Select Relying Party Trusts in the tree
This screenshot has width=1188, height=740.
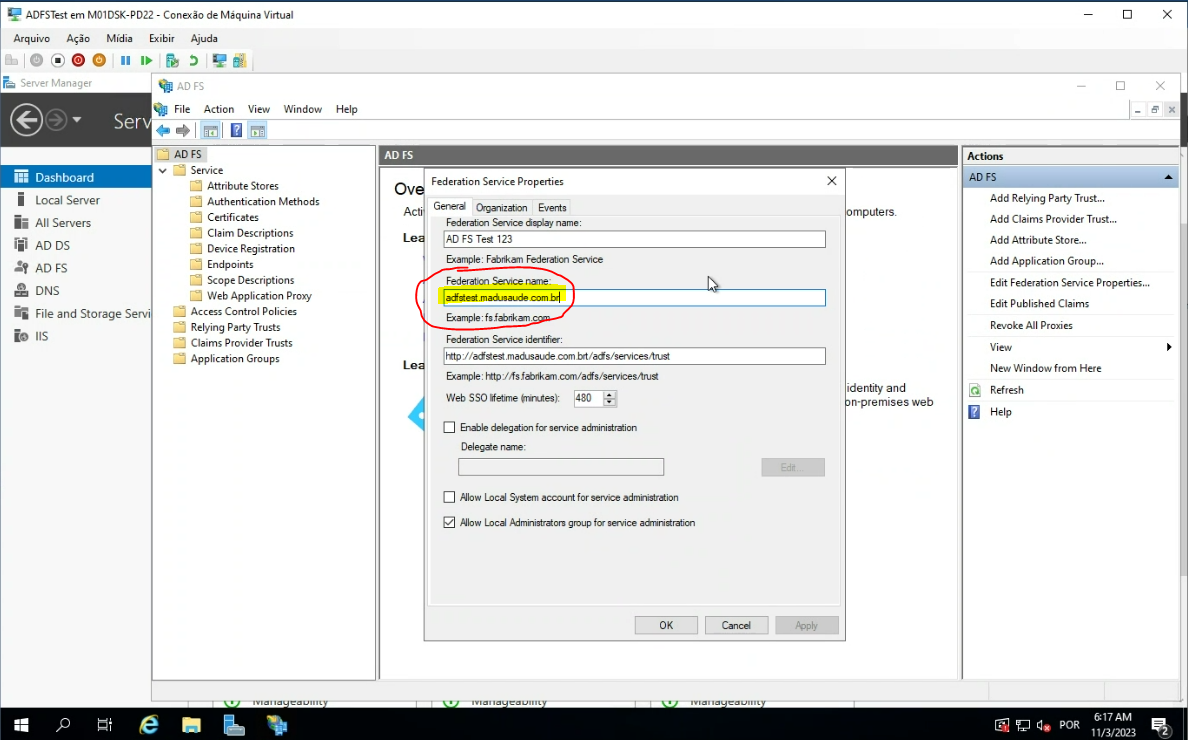click(236, 327)
